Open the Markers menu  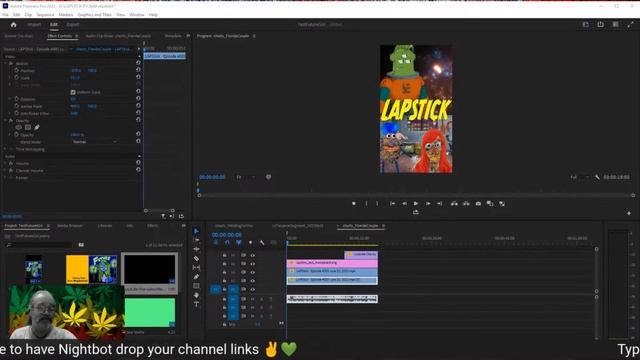click(66, 15)
